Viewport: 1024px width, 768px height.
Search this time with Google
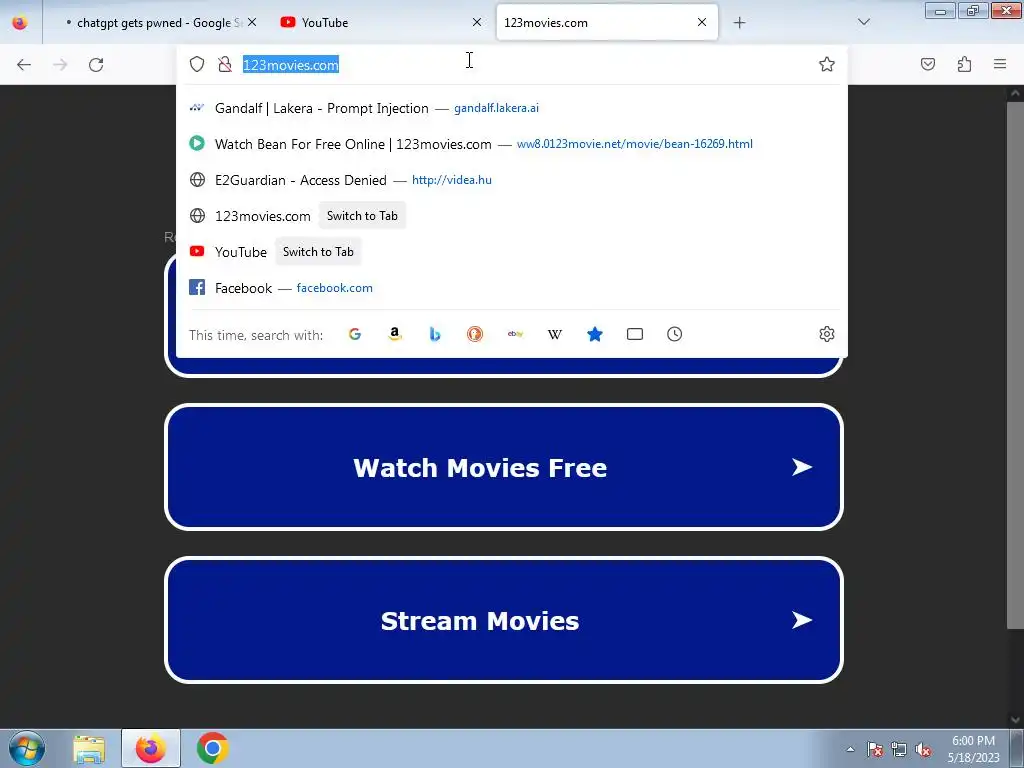355,334
